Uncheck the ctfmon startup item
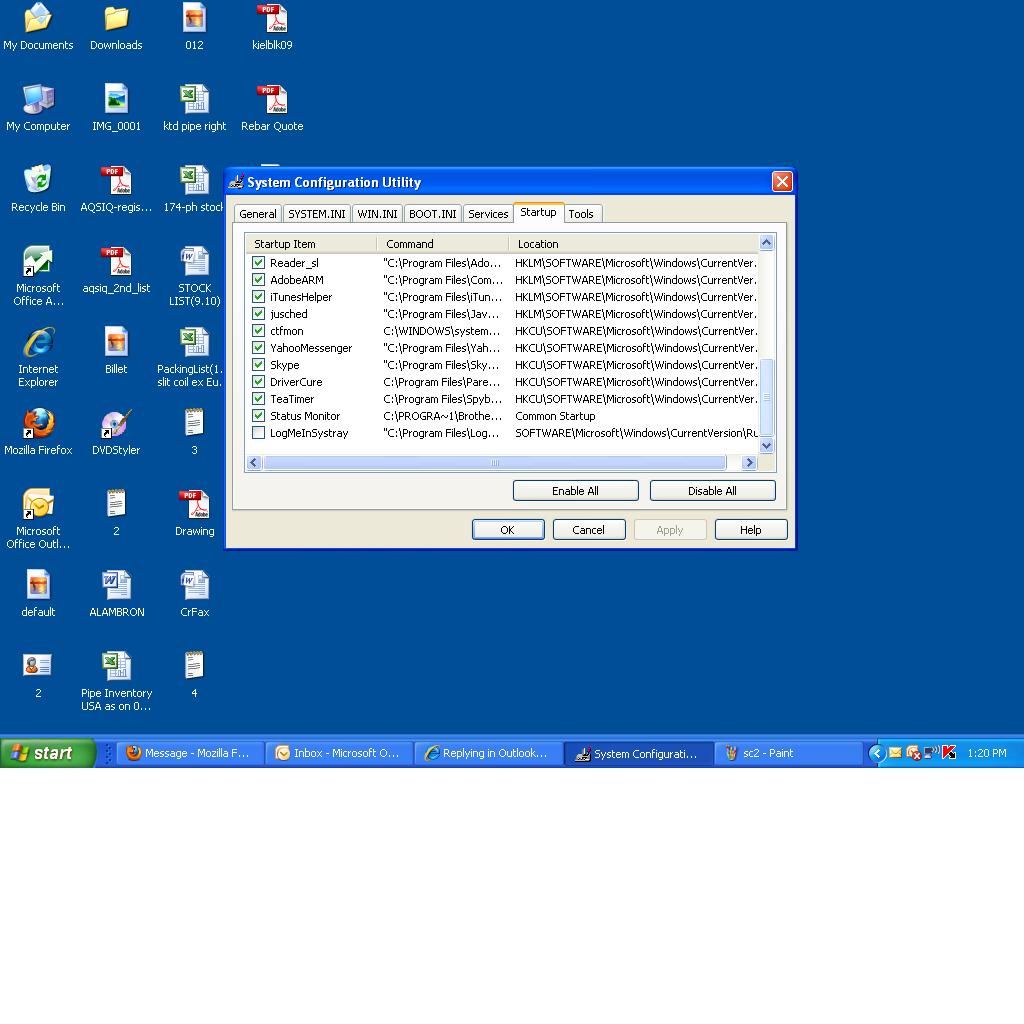 pos(259,330)
